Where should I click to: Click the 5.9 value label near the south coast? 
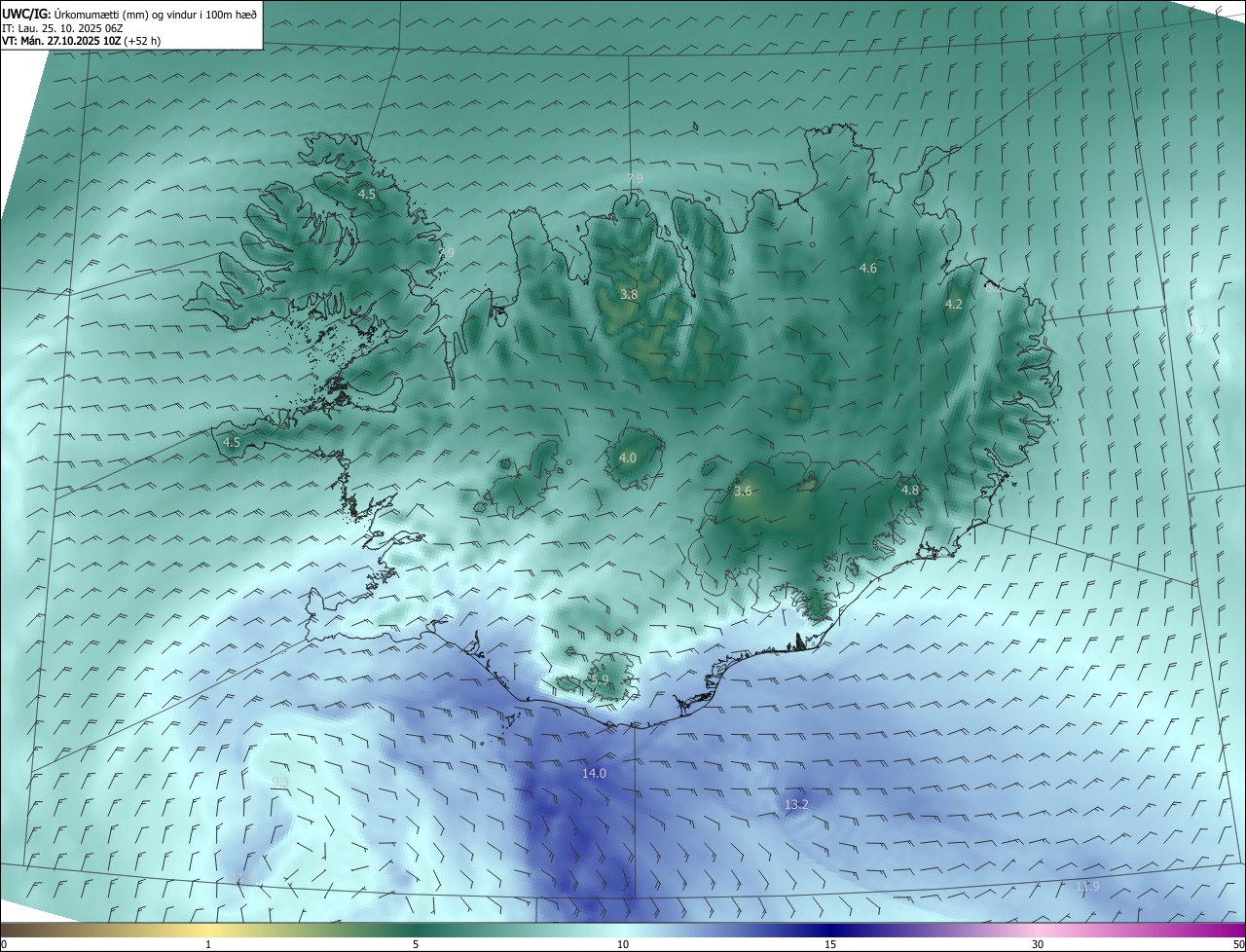[x=600, y=679]
